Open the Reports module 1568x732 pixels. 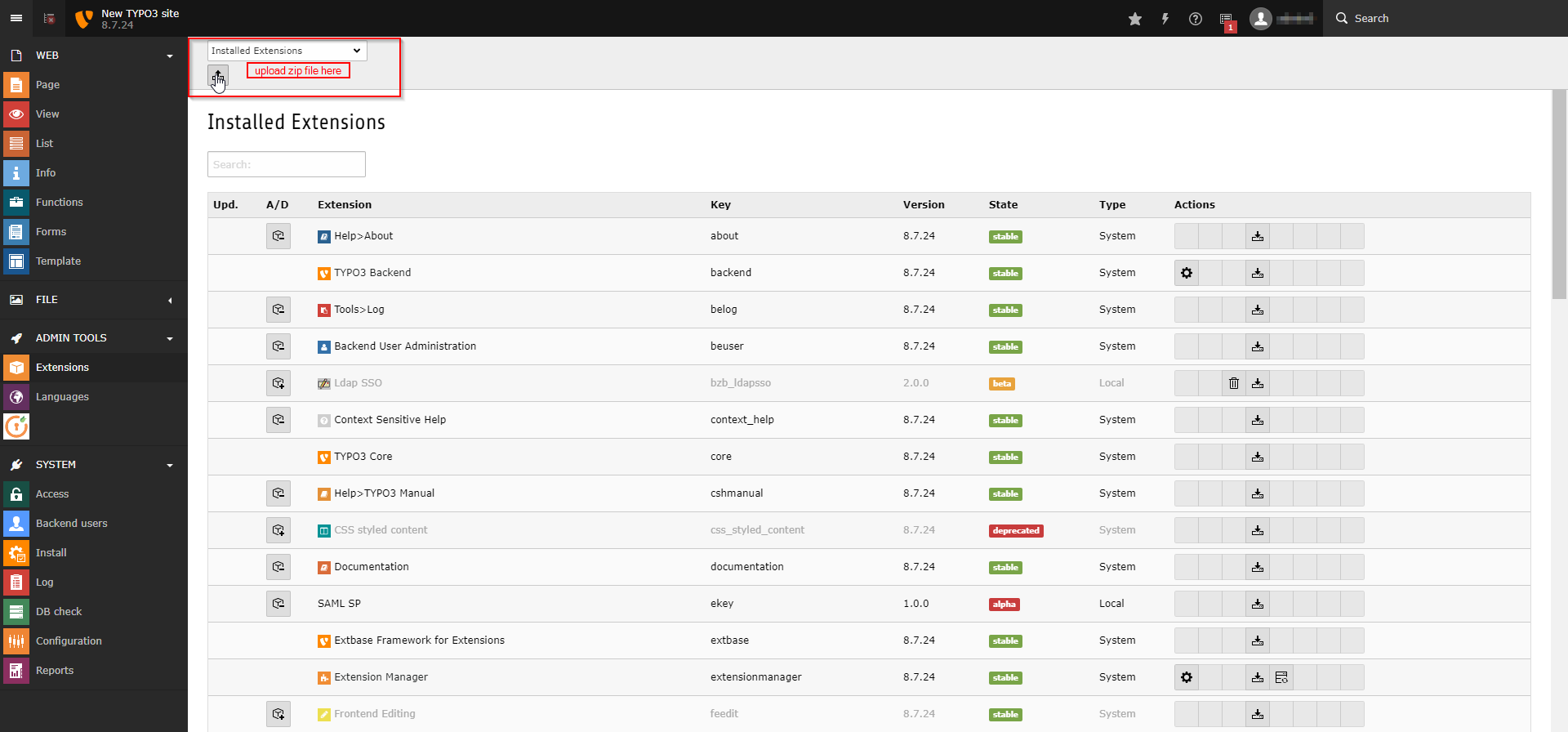pyautogui.click(x=94, y=671)
